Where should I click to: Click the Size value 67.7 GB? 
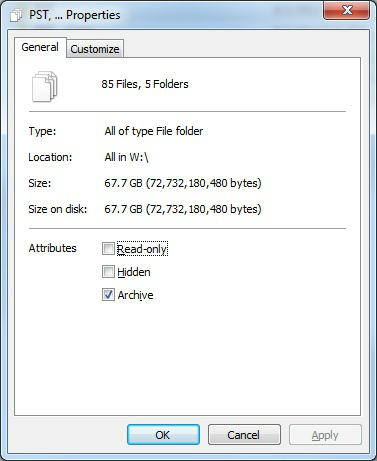(183, 183)
